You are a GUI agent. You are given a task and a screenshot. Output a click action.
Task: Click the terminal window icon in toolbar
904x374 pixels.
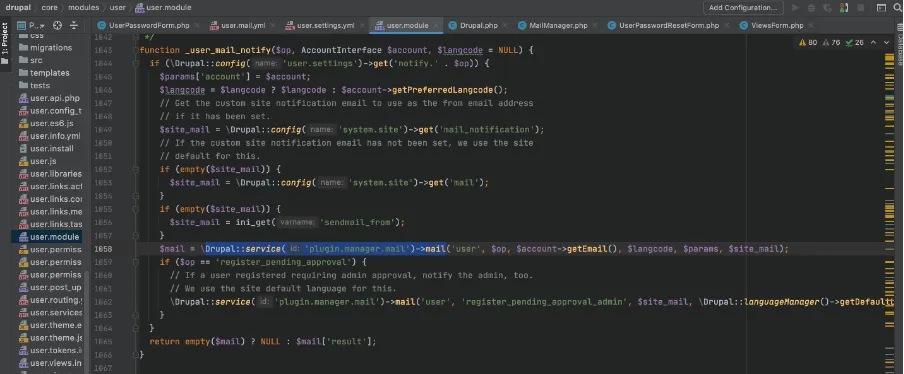click(x=881, y=8)
